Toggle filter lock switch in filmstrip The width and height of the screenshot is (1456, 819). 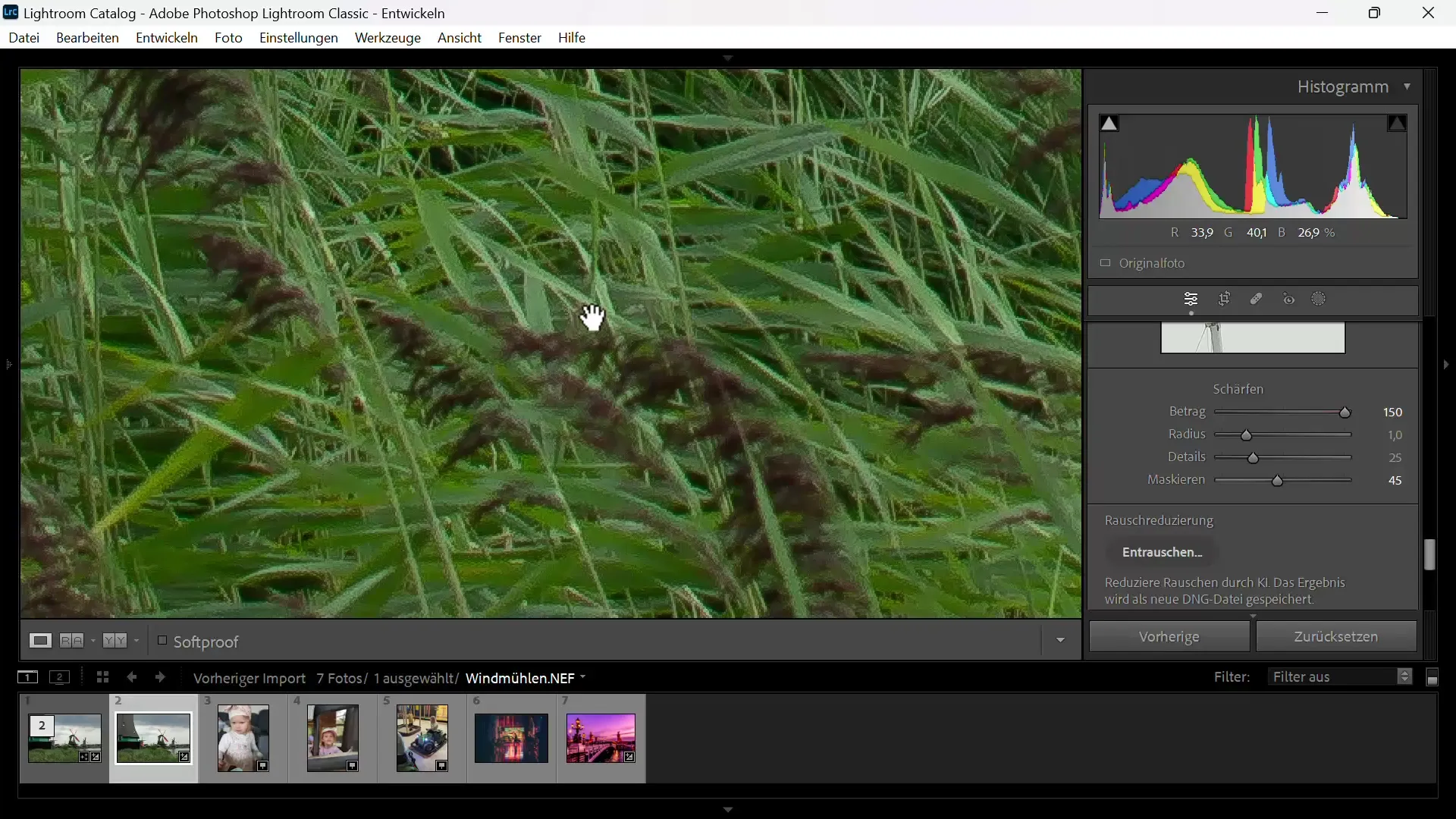click(x=1432, y=678)
